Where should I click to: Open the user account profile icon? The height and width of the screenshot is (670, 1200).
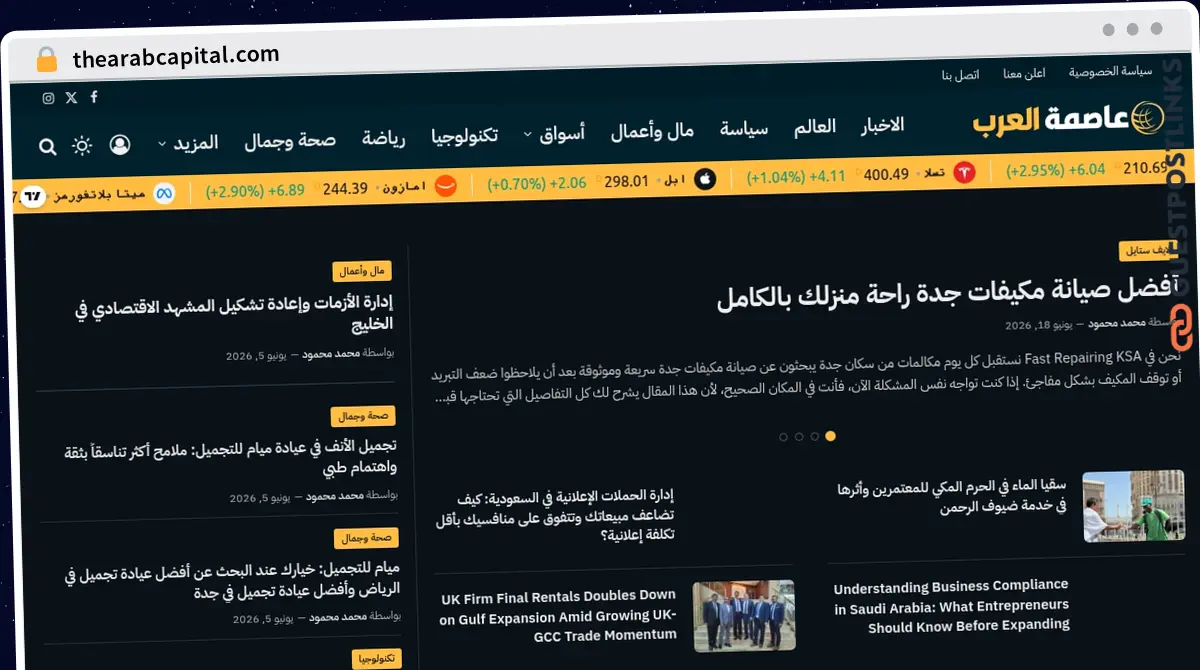point(120,145)
